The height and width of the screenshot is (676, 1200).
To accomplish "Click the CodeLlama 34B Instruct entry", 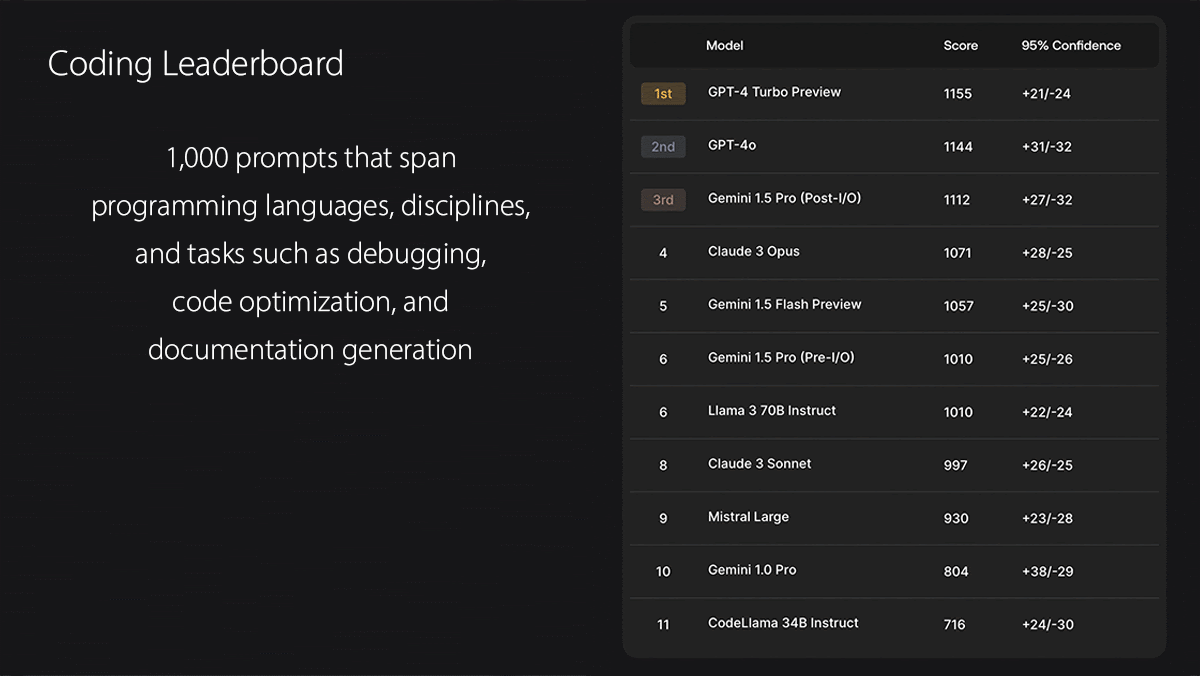I will [x=783, y=623].
